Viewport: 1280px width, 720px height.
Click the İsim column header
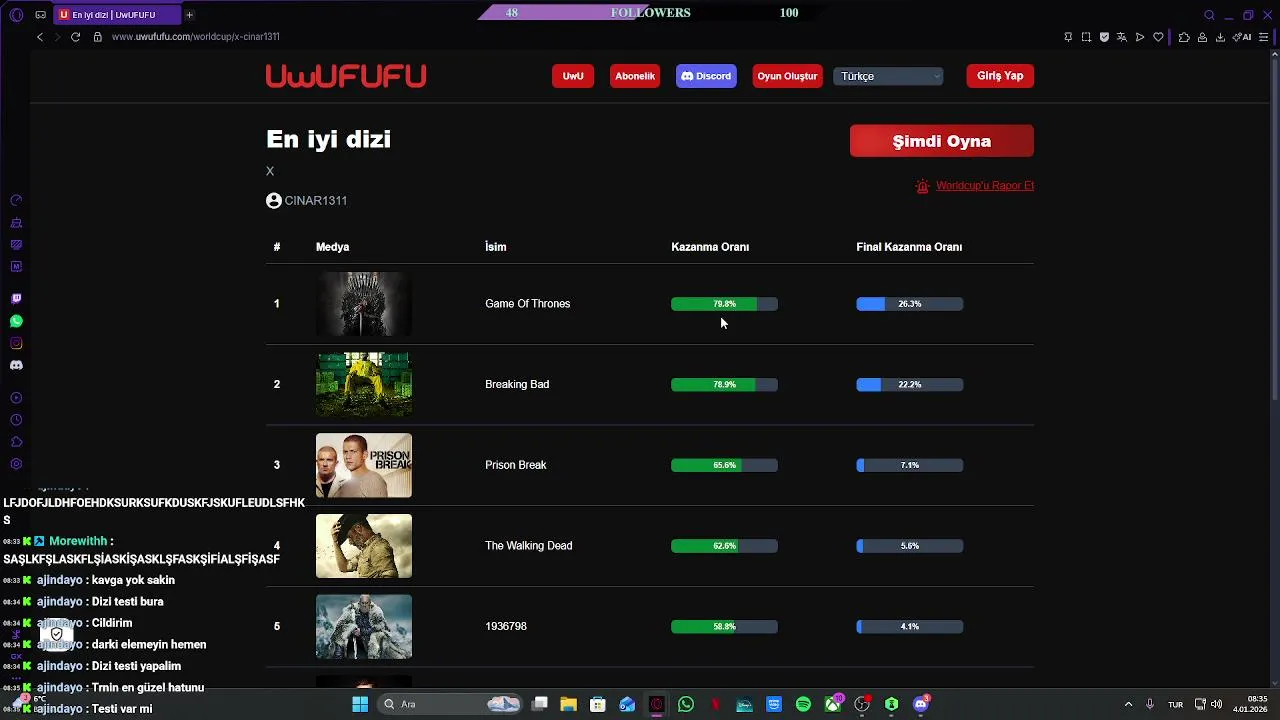click(x=496, y=247)
